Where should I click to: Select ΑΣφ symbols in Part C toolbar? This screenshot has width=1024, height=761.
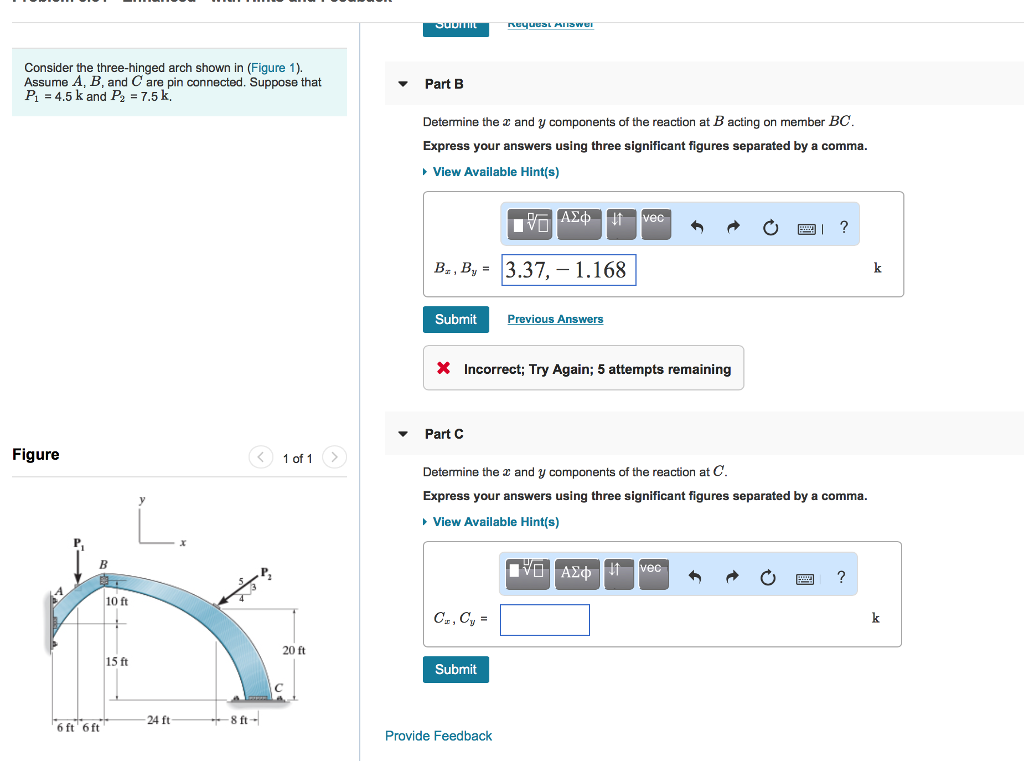click(577, 573)
